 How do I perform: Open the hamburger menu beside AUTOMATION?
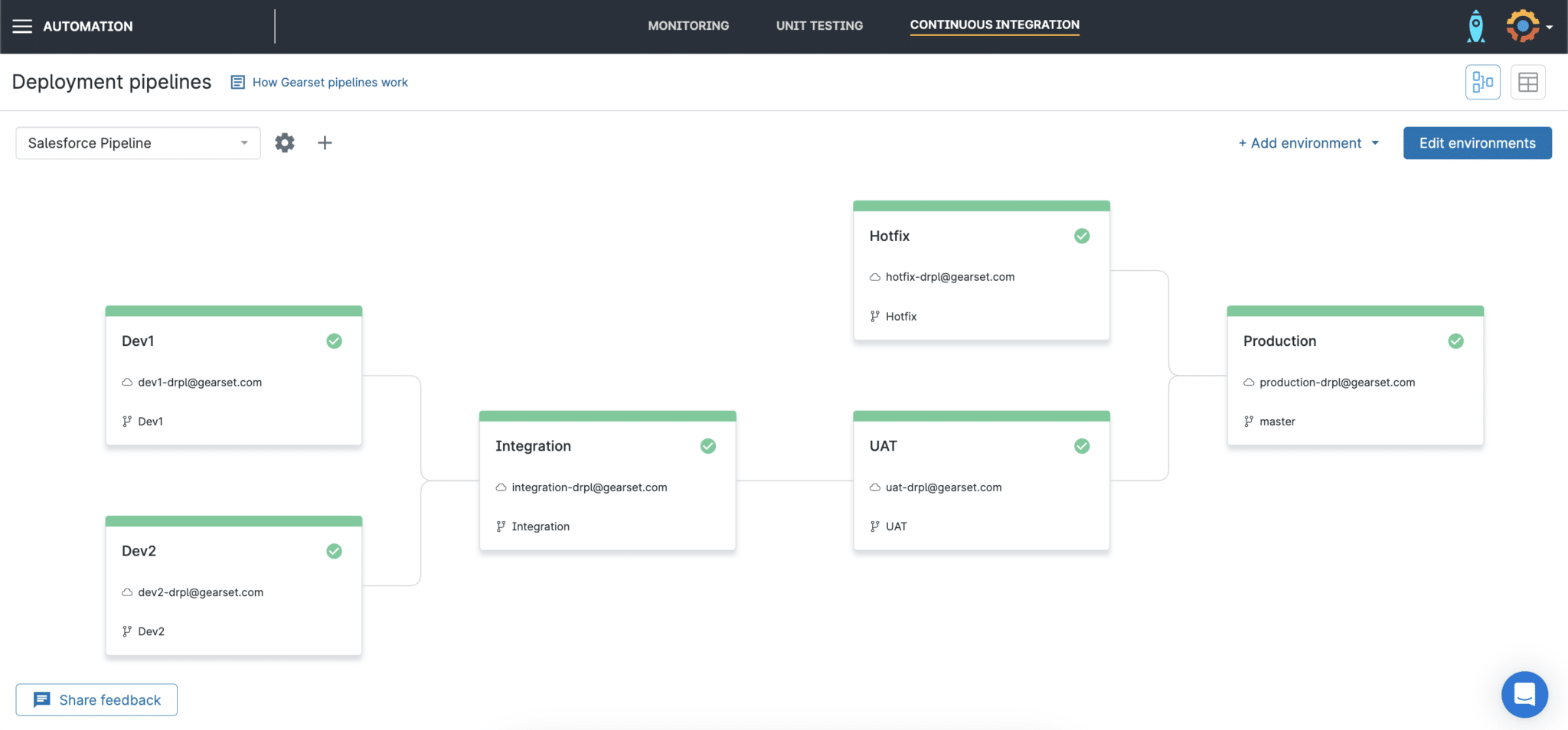22,25
